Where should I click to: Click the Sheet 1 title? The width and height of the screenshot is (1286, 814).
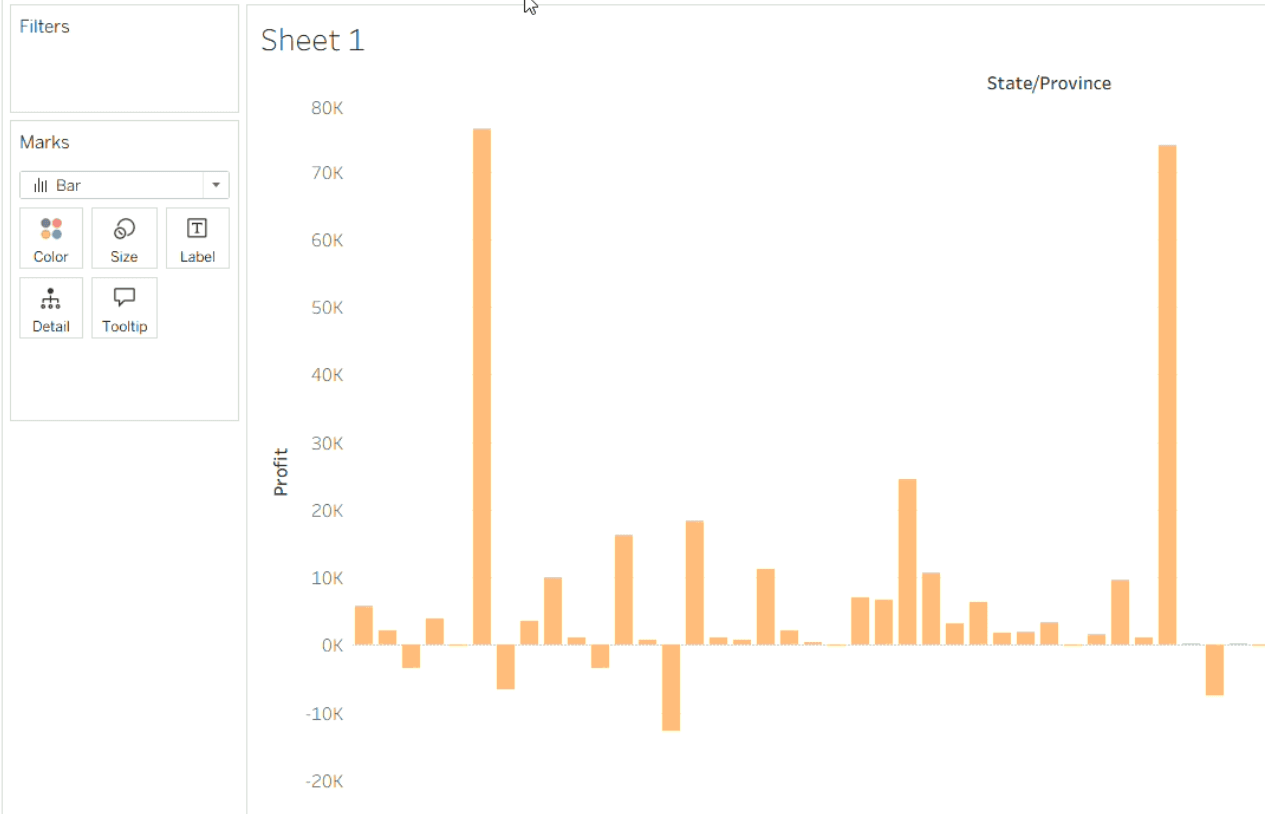click(x=313, y=41)
